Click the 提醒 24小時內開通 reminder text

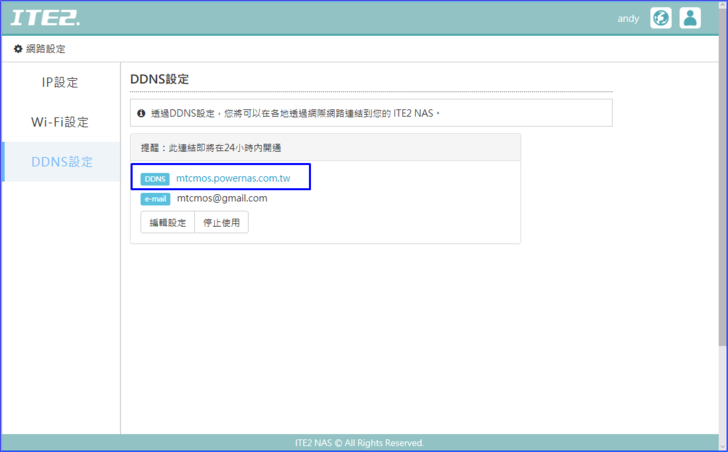pyautogui.click(x=211, y=148)
